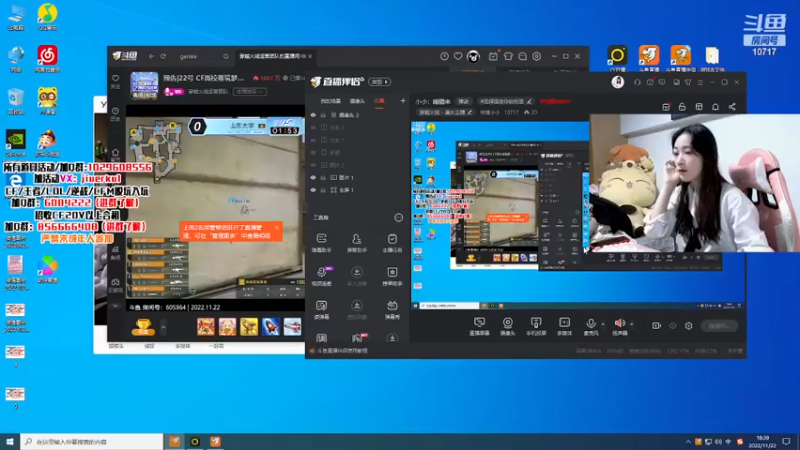Add a 摄像头 source from bottom toolbar
This screenshot has width=800, height=450.
(x=508, y=326)
